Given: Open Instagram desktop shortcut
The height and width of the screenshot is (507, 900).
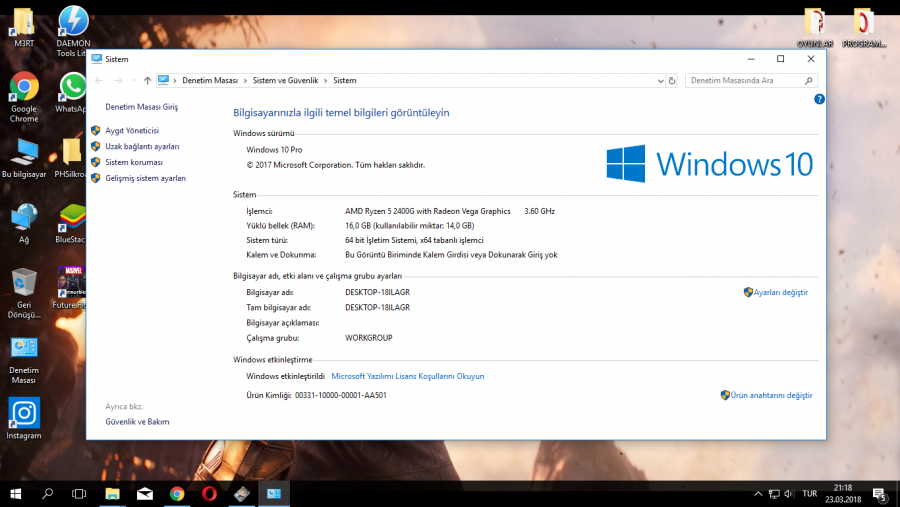Looking at the screenshot, I should pos(24,419).
